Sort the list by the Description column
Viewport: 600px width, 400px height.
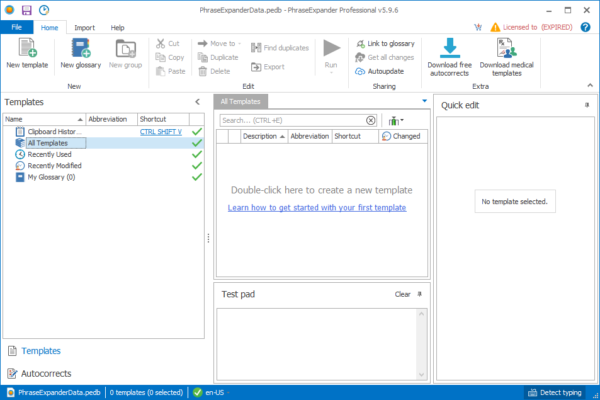point(264,136)
